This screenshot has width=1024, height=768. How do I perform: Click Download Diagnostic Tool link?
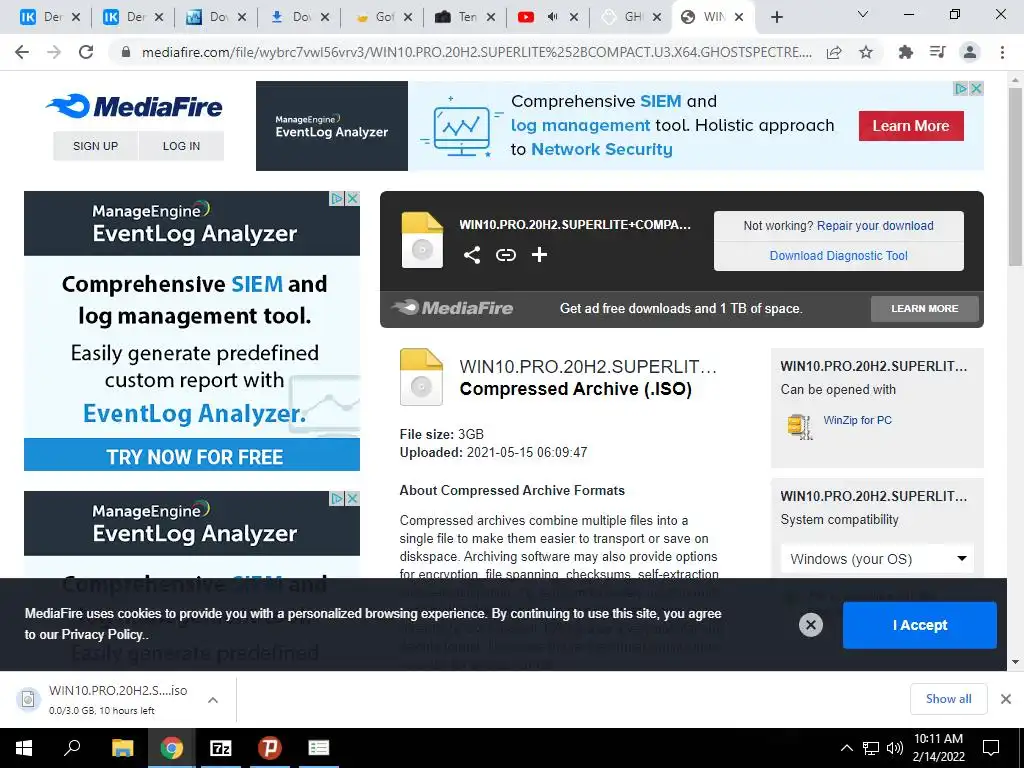click(839, 255)
